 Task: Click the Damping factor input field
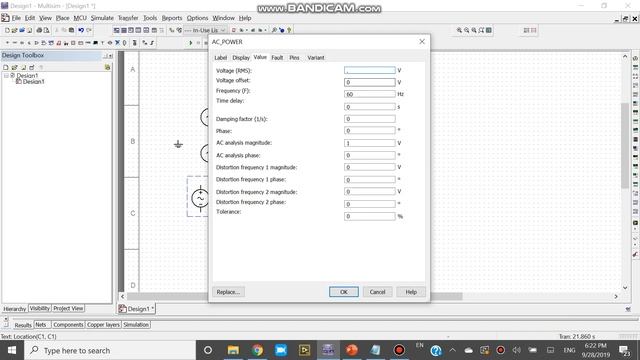369,119
